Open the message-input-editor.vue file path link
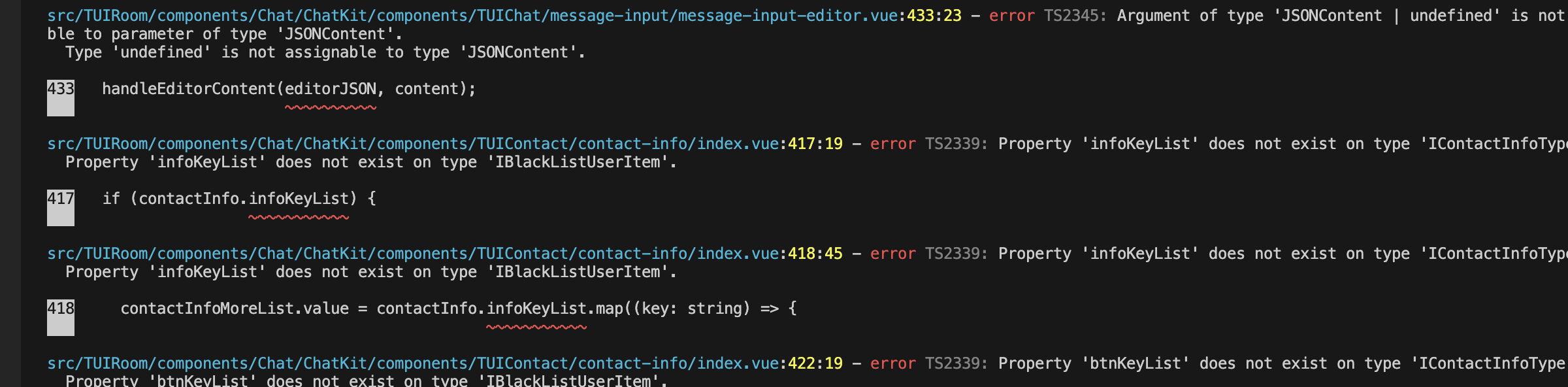 (472, 16)
